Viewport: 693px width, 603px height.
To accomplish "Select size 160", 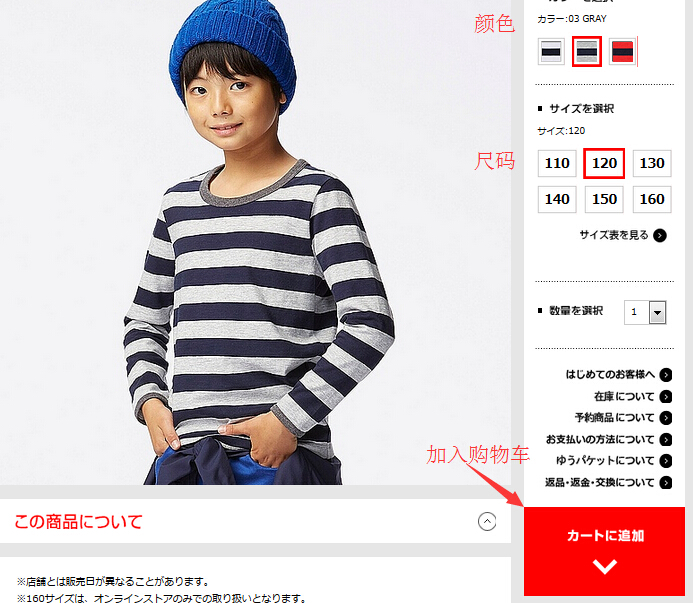I will (x=652, y=199).
